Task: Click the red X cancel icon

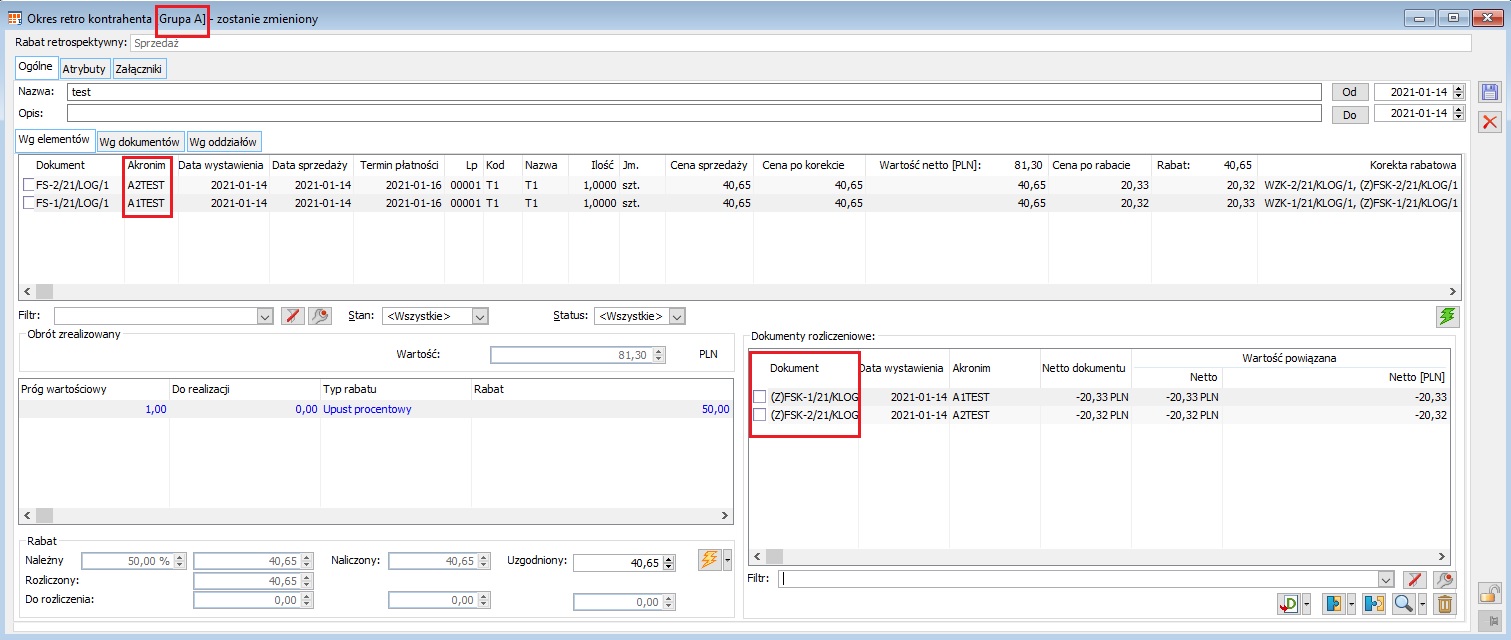Action: (1490, 121)
